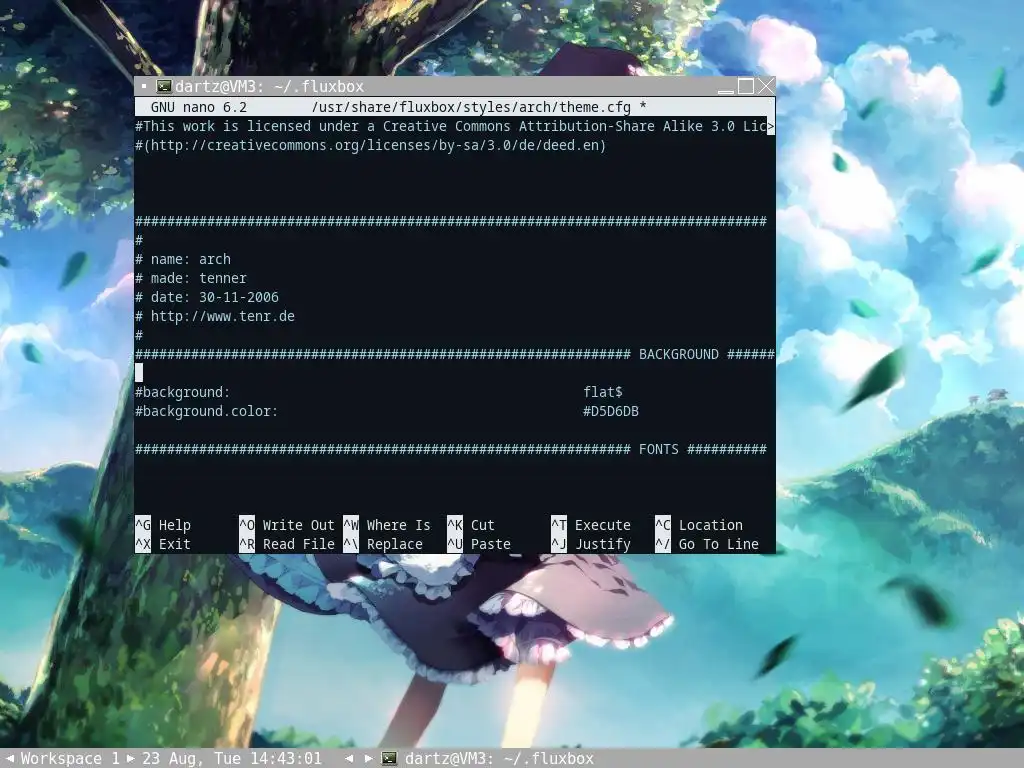1024x768 pixels.
Task: Switch to next workspace arrow beside Workspace 1
Action: tap(131, 758)
